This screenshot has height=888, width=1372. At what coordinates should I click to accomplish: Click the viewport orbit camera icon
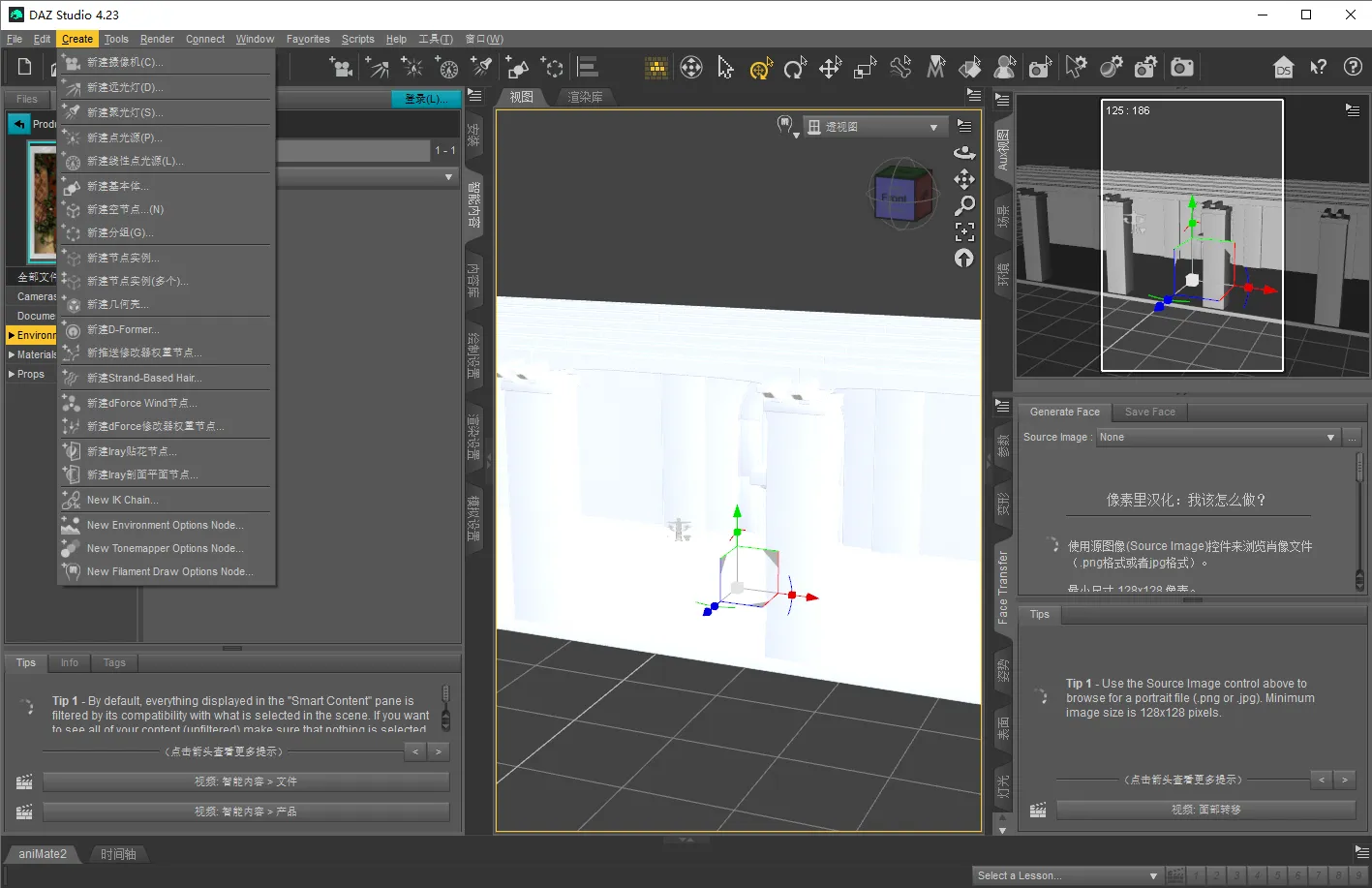click(964, 152)
